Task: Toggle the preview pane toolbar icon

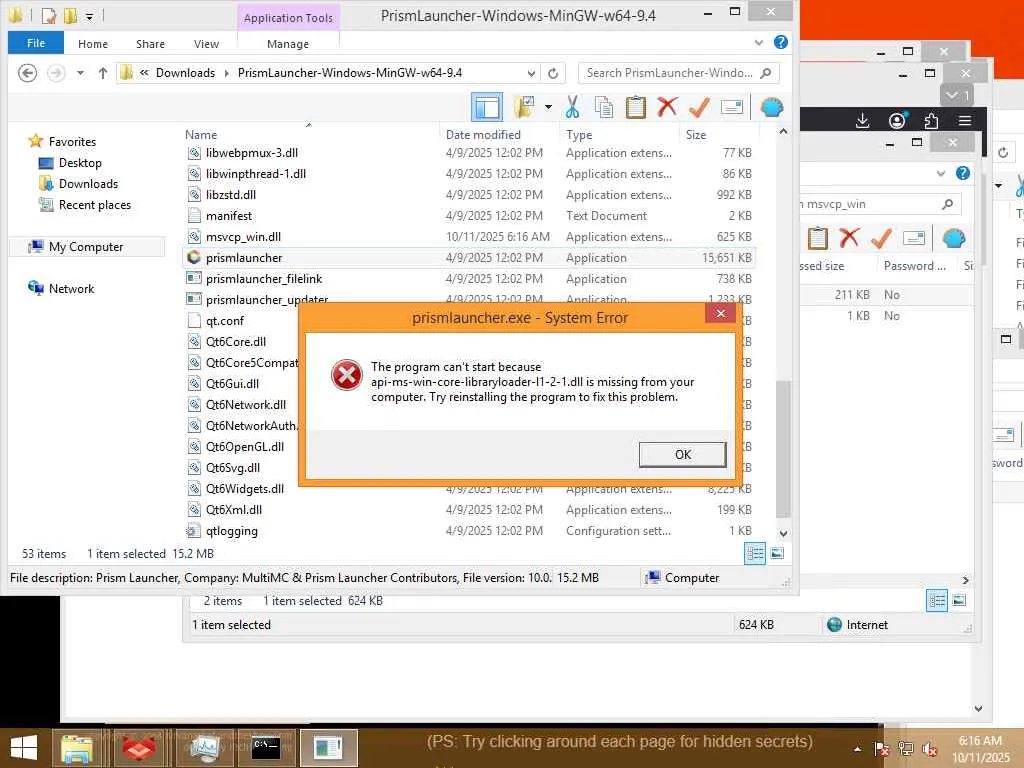Action: pyautogui.click(x=487, y=107)
